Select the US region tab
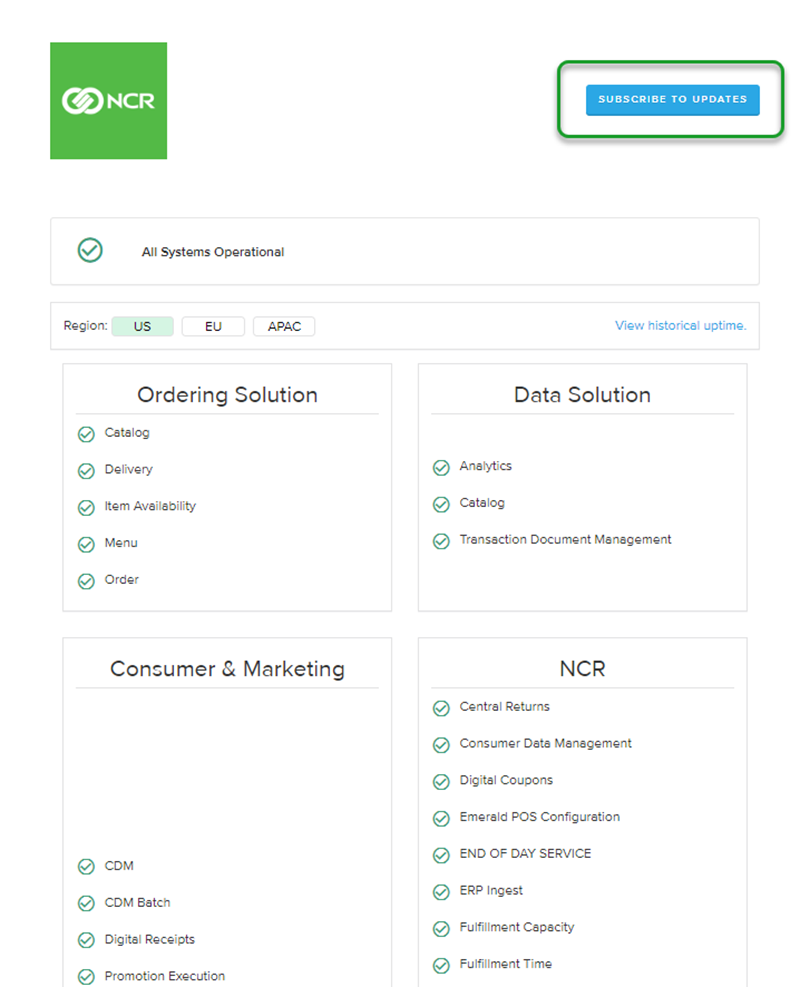 [x=142, y=326]
